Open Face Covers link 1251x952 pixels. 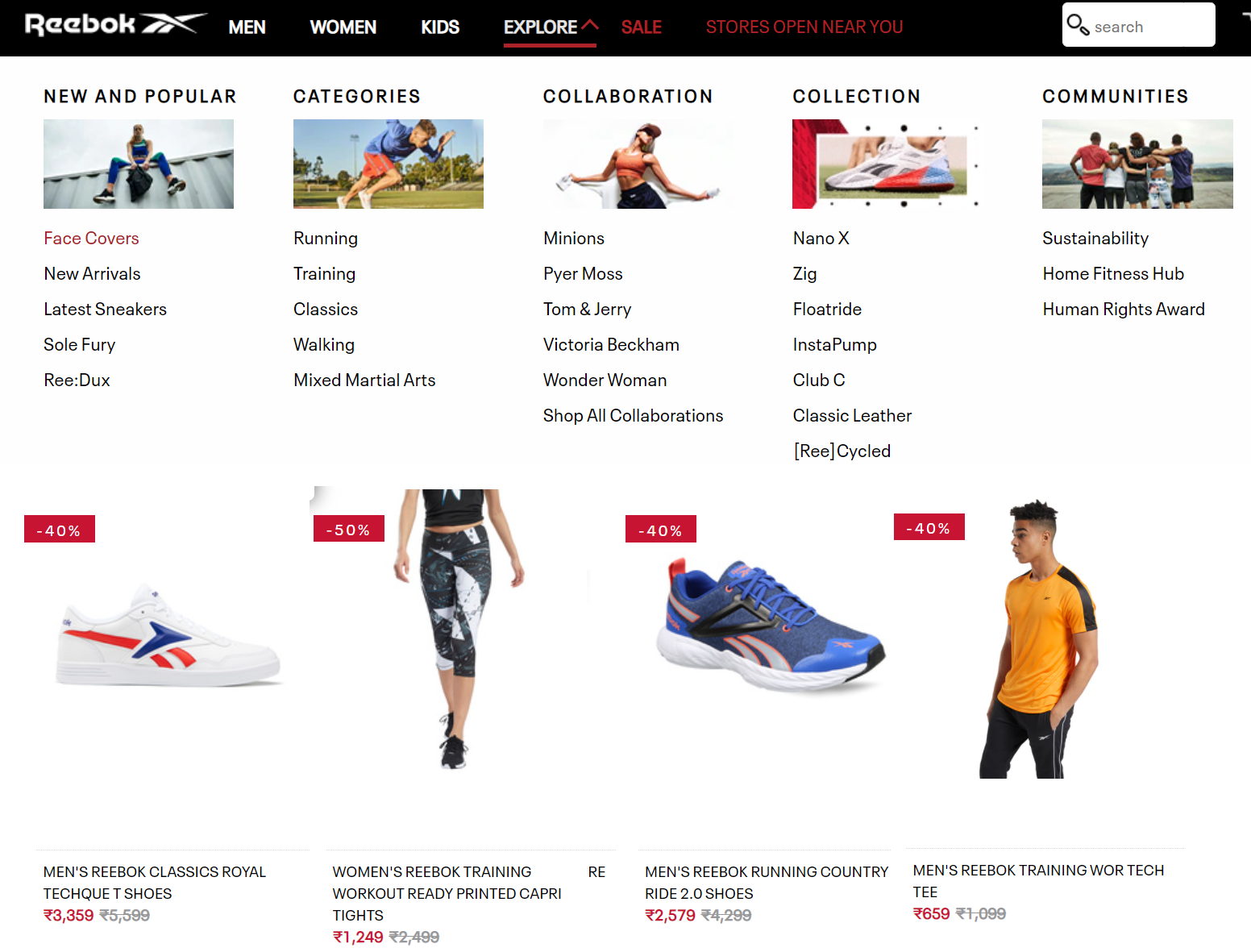click(x=91, y=239)
